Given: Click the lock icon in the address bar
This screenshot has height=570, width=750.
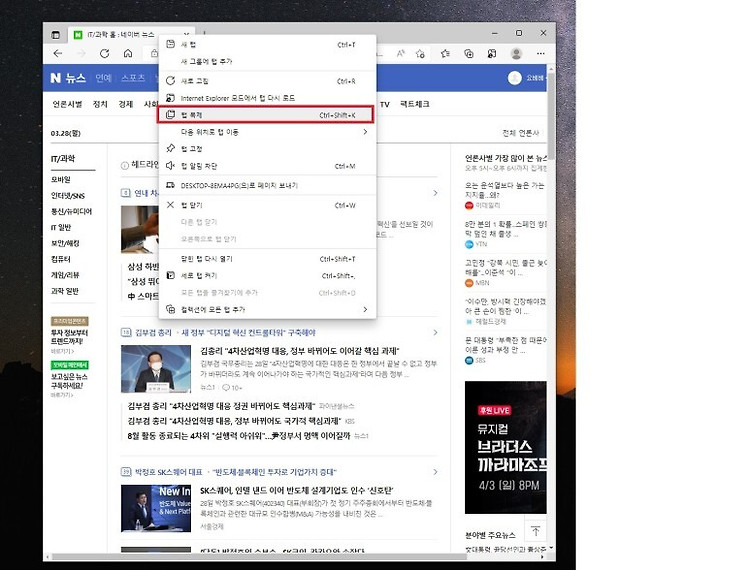Looking at the screenshot, I should tap(154, 54).
